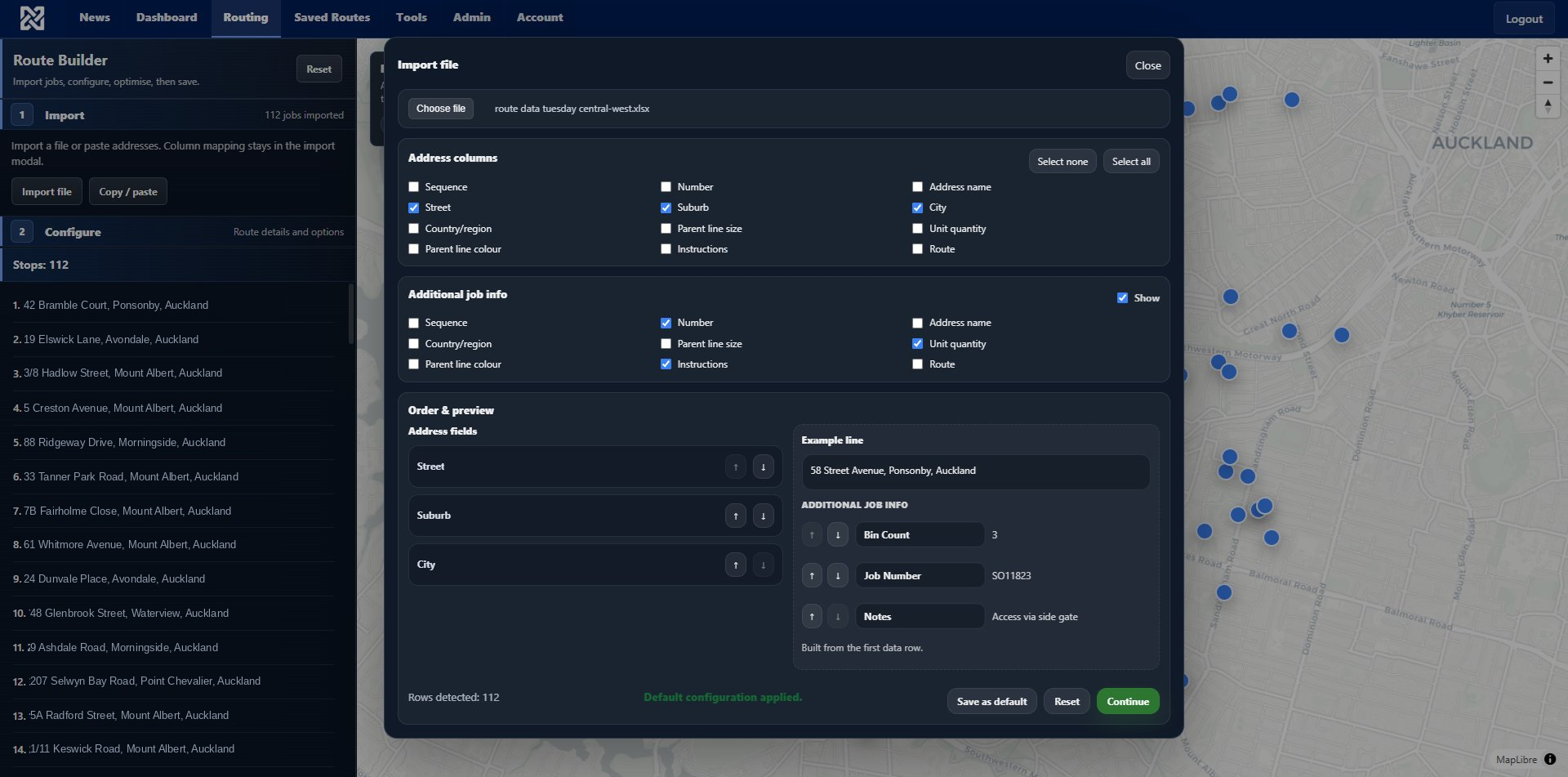Move Suburb field down
The width and height of the screenshot is (1568, 777).
[763, 516]
